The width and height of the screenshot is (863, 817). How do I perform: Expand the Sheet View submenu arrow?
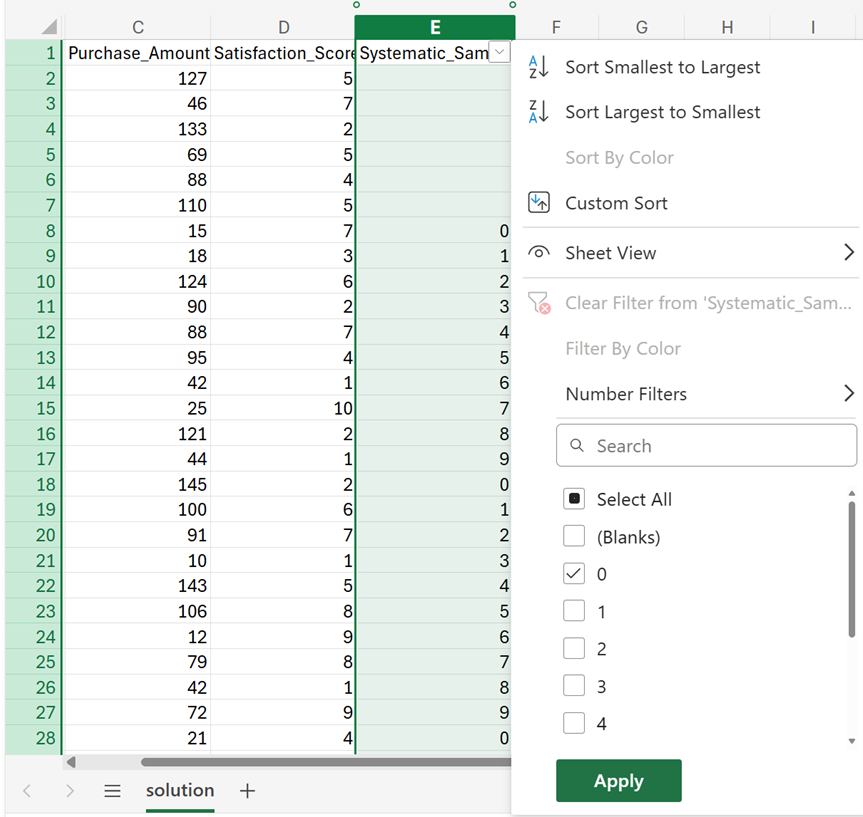[x=848, y=253]
